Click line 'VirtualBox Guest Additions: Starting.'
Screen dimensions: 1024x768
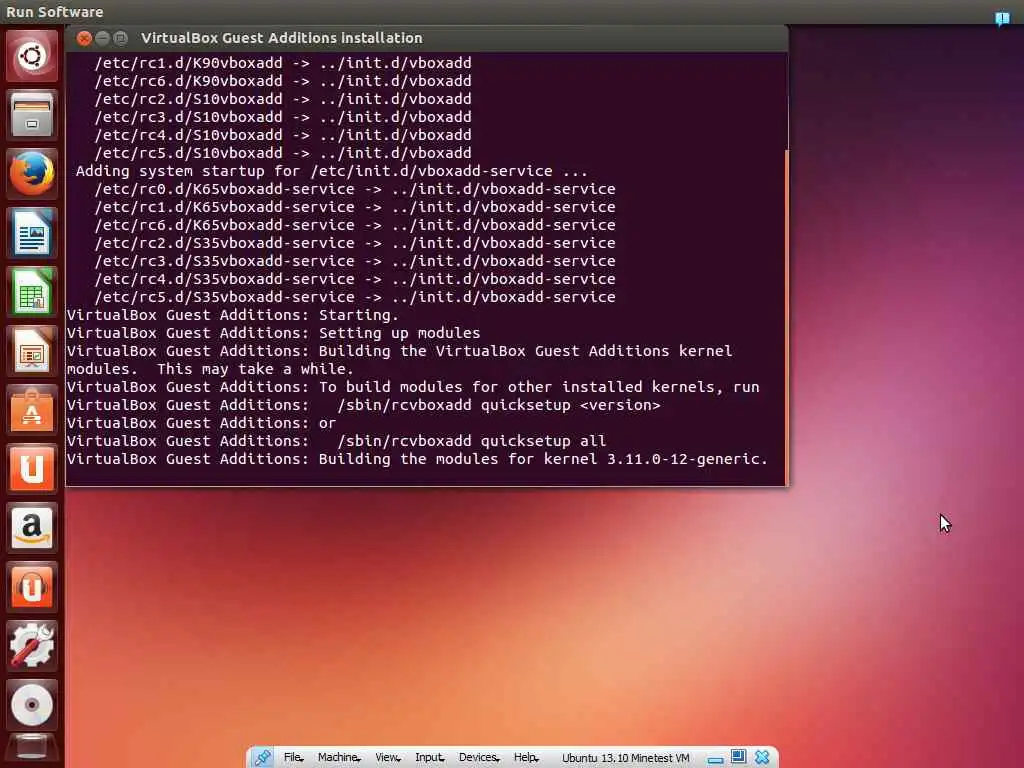[x=232, y=315]
